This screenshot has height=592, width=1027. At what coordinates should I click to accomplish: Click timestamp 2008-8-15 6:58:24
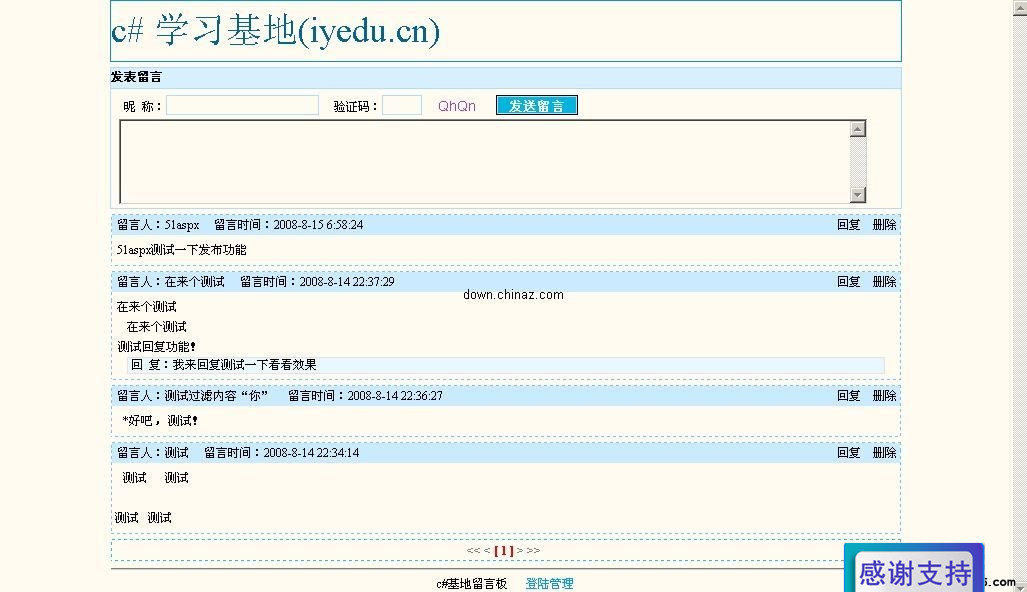318,225
